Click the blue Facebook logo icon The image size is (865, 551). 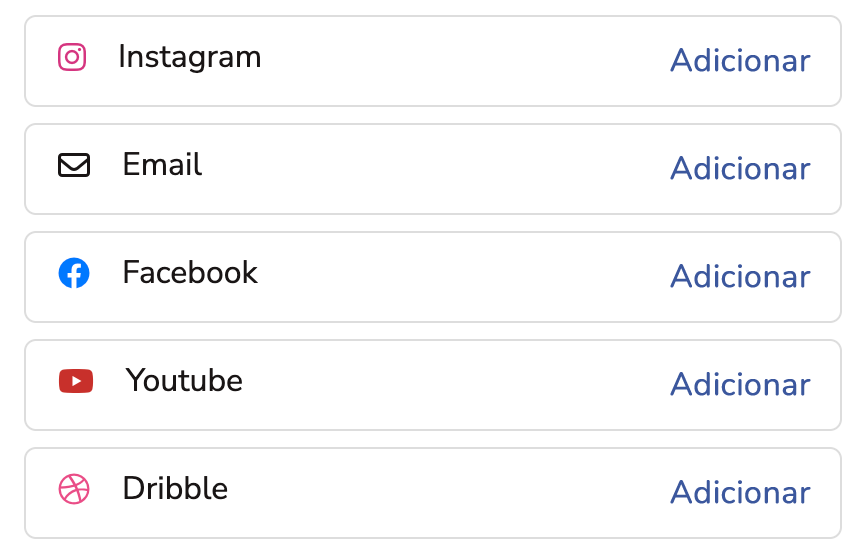click(x=74, y=273)
